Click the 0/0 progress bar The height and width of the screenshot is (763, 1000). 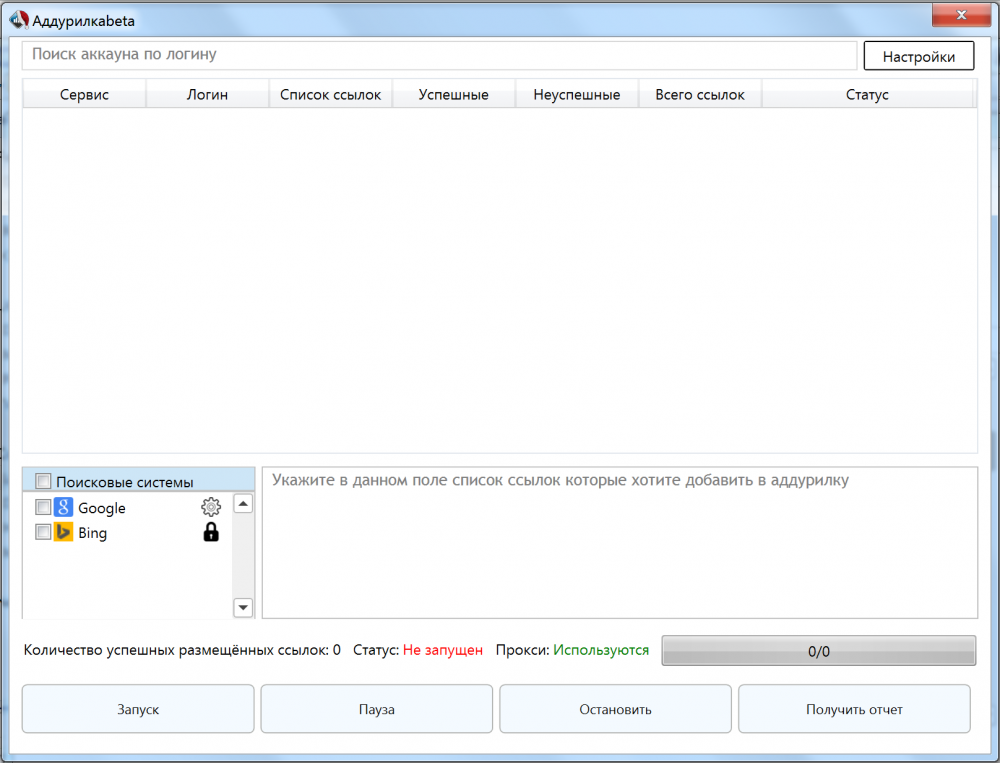(819, 651)
